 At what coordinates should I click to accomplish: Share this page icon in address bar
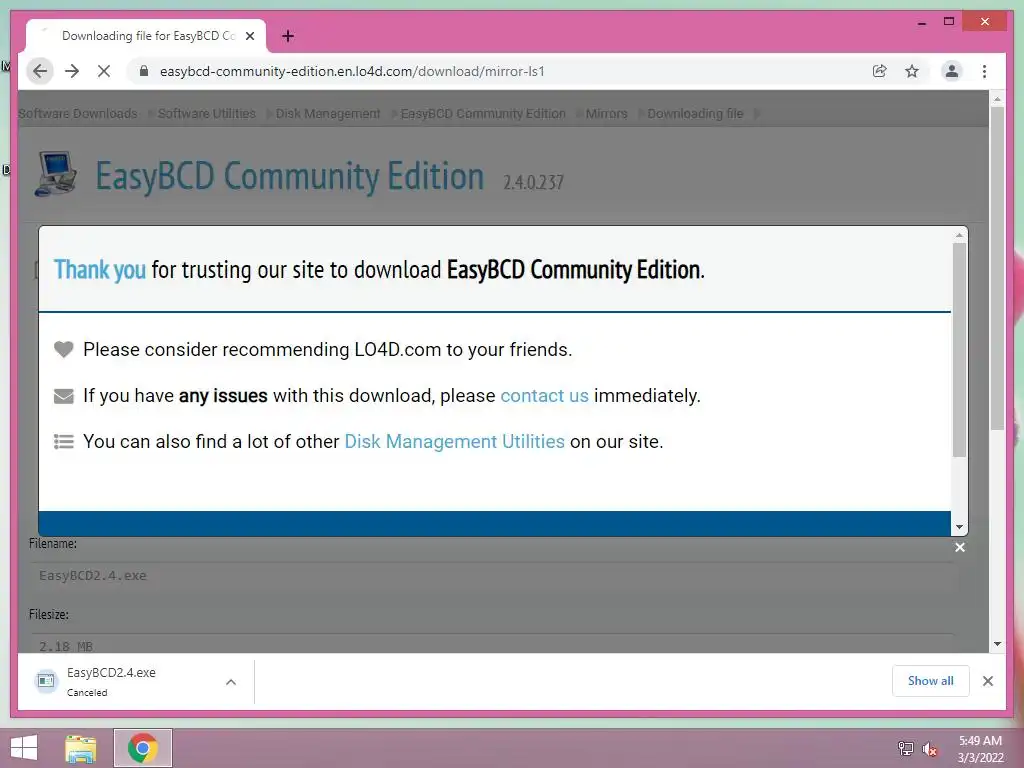coord(880,71)
